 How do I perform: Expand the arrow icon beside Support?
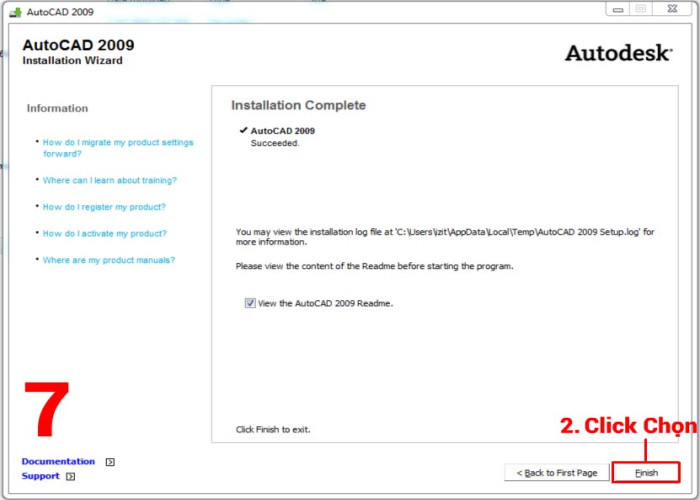pyautogui.click(x=71, y=477)
